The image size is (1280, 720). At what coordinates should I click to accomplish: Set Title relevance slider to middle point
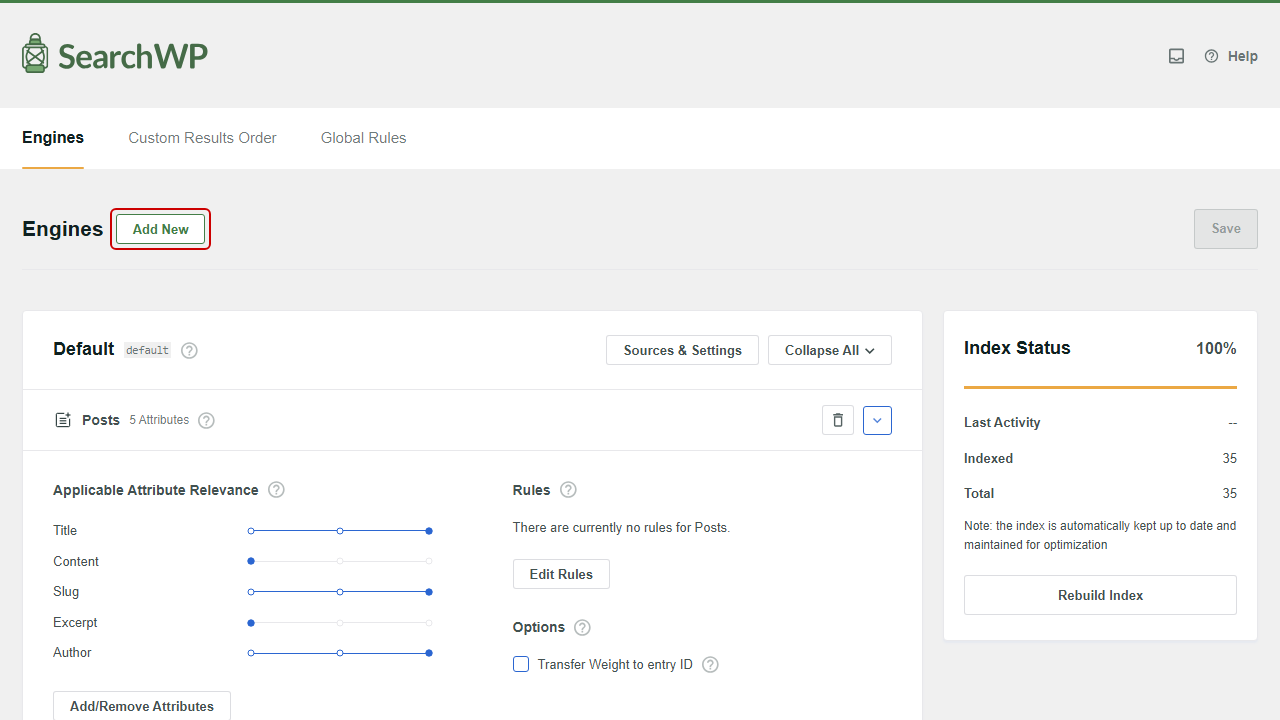(340, 531)
